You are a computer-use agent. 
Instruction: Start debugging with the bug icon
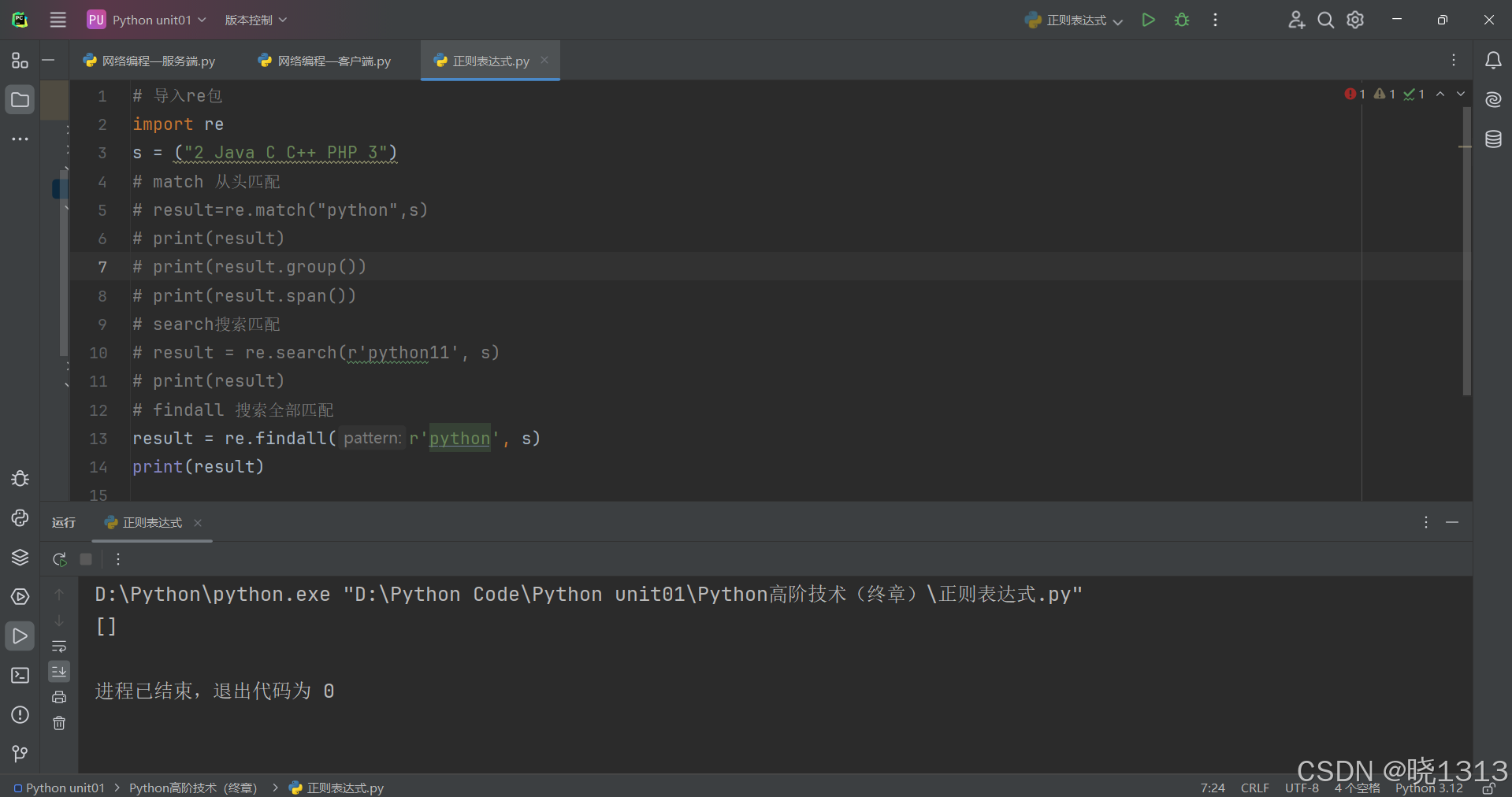(x=1182, y=20)
